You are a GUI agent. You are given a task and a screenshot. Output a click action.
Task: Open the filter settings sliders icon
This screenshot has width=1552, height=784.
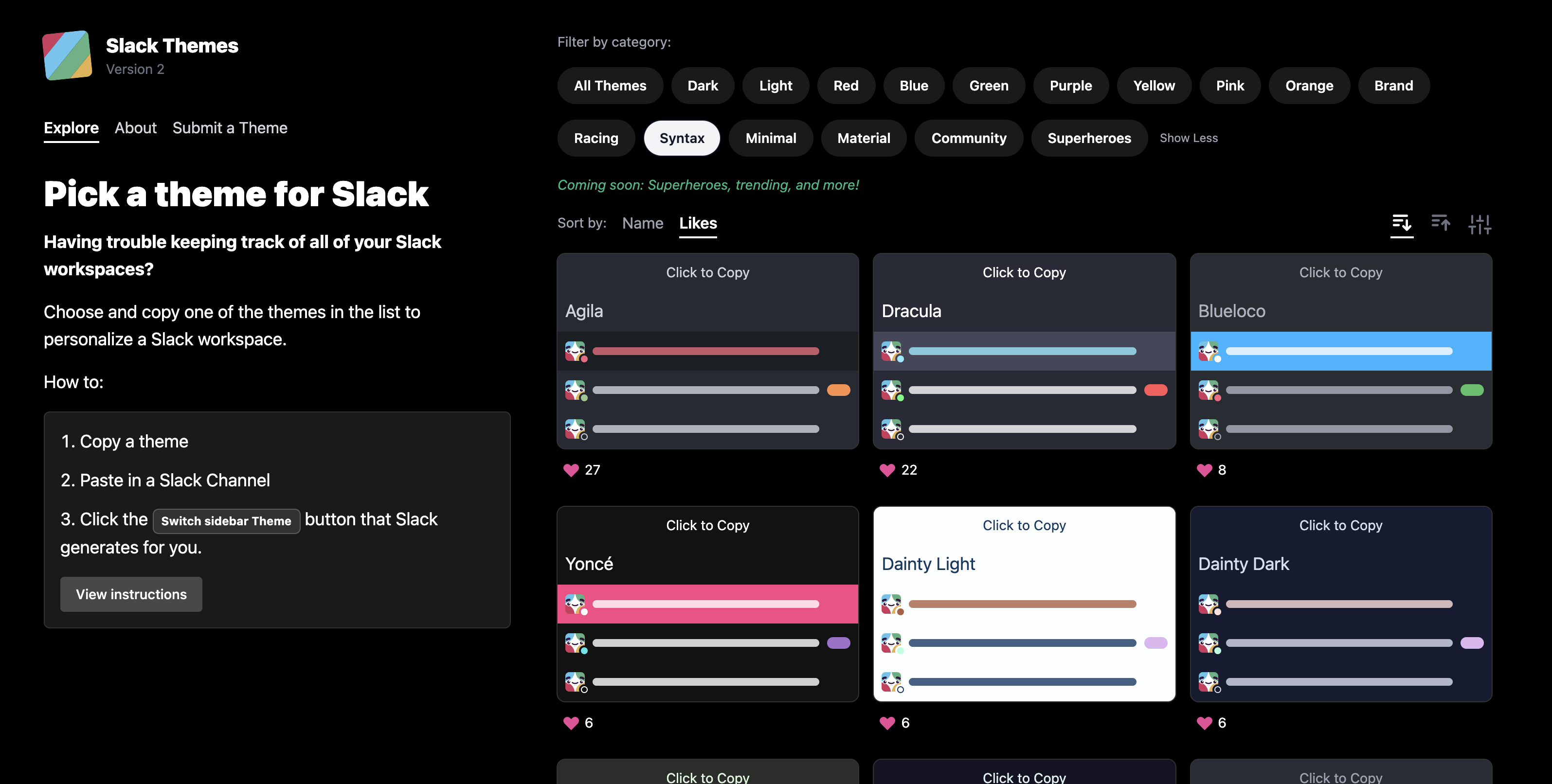point(1481,223)
